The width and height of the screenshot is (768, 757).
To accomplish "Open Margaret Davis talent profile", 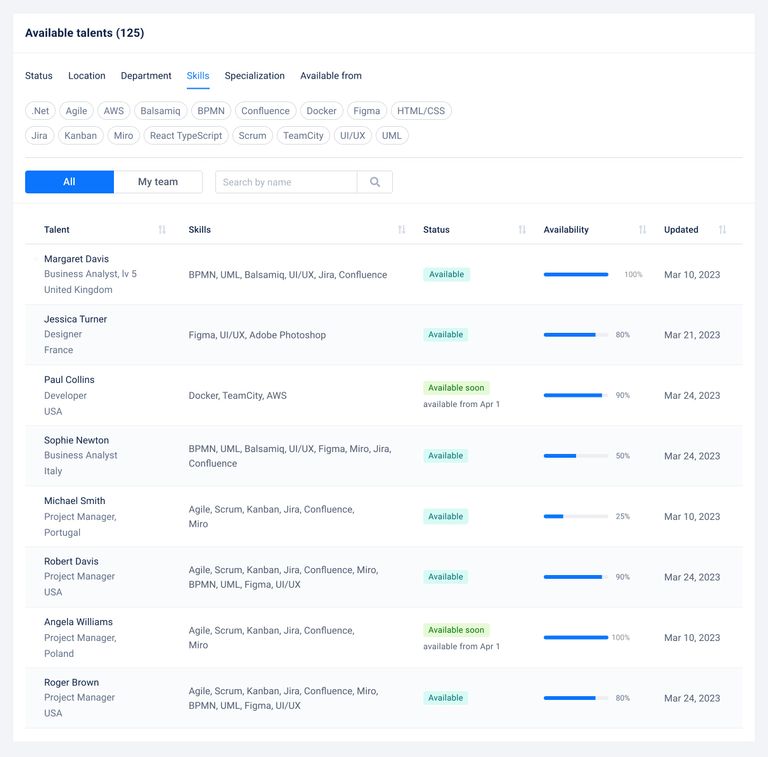I will coord(76,259).
